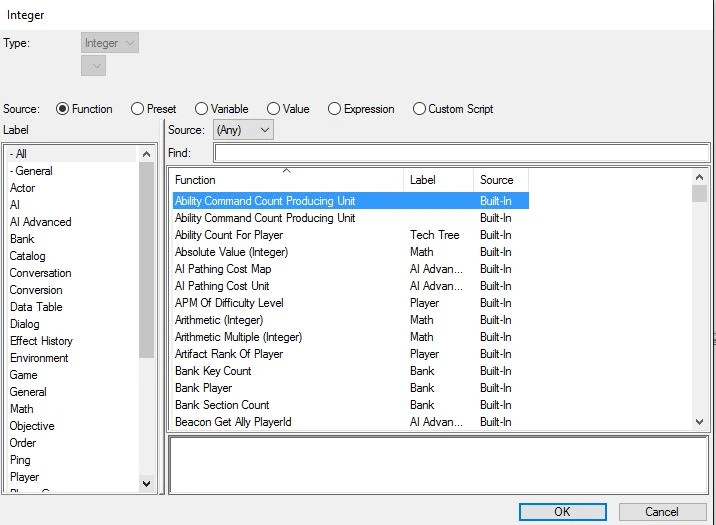Select 'AI Pathing Cost Unit' function
This screenshot has height=525, width=716.
click(x=351, y=286)
